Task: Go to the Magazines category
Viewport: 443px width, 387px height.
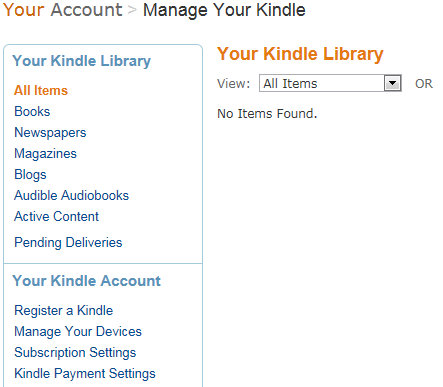Action: 46,154
